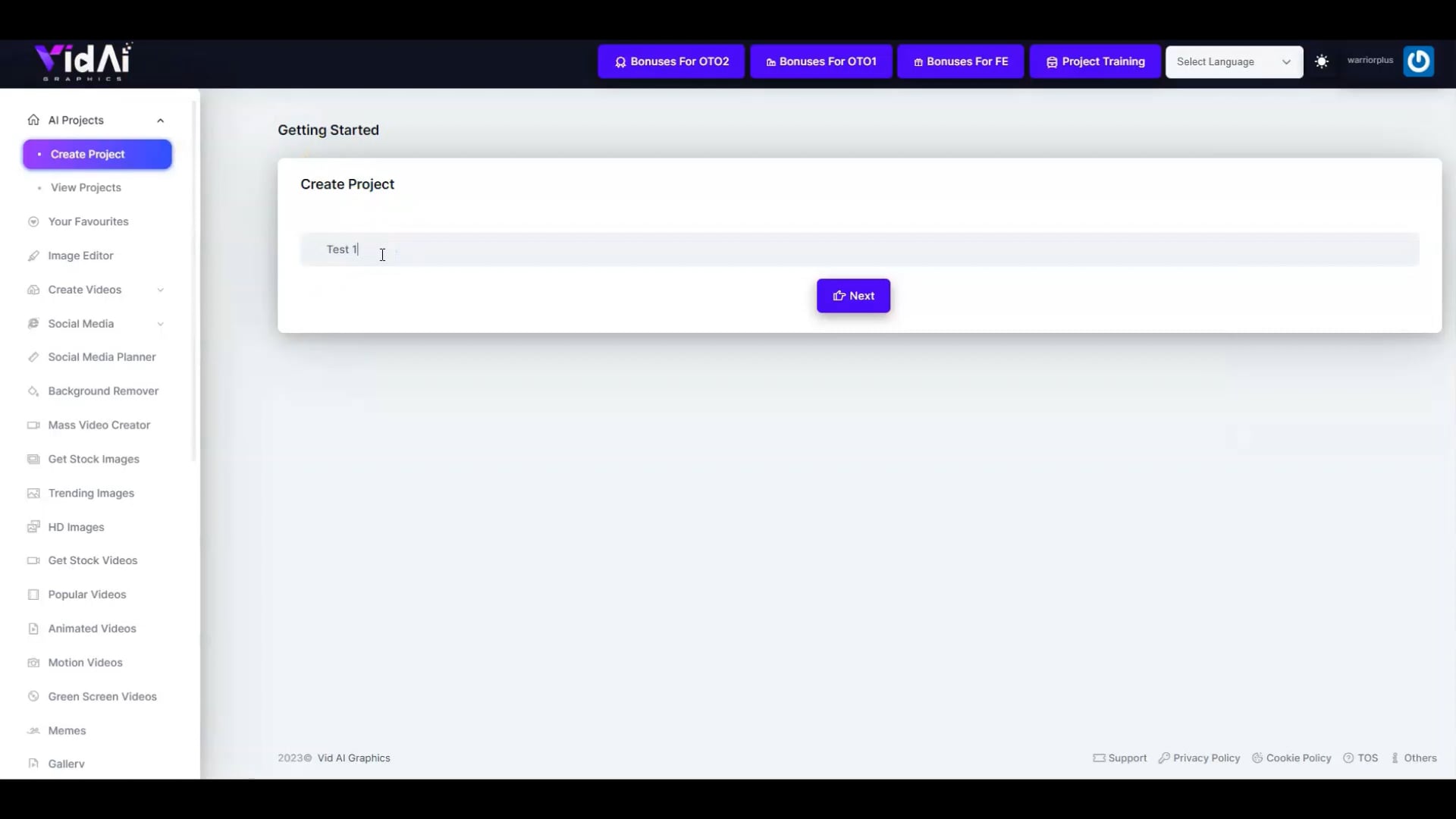
Task: Open the Social Media Planner
Action: pos(102,356)
